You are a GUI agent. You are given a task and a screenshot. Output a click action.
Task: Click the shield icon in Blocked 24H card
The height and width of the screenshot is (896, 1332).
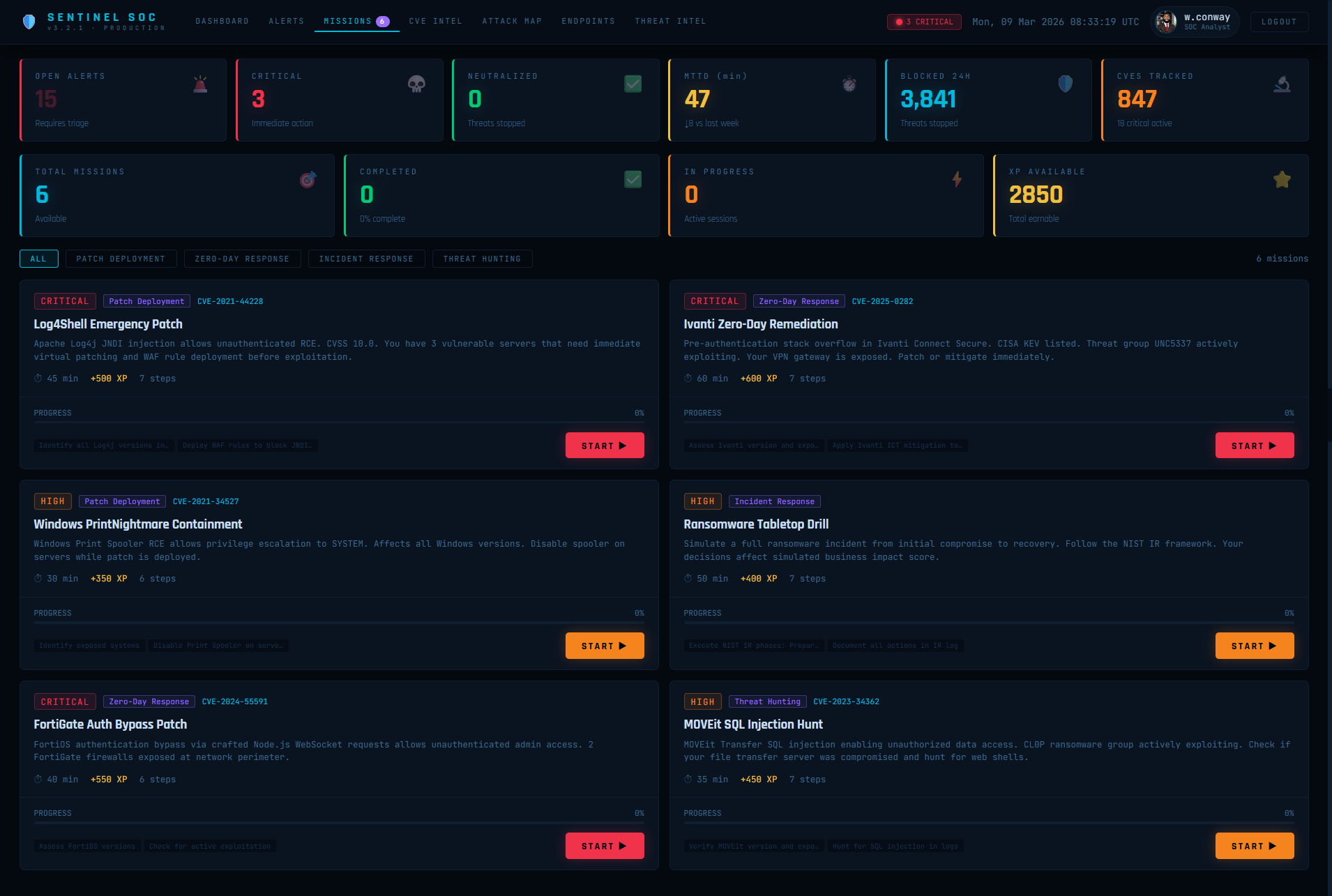[x=1065, y=84]
